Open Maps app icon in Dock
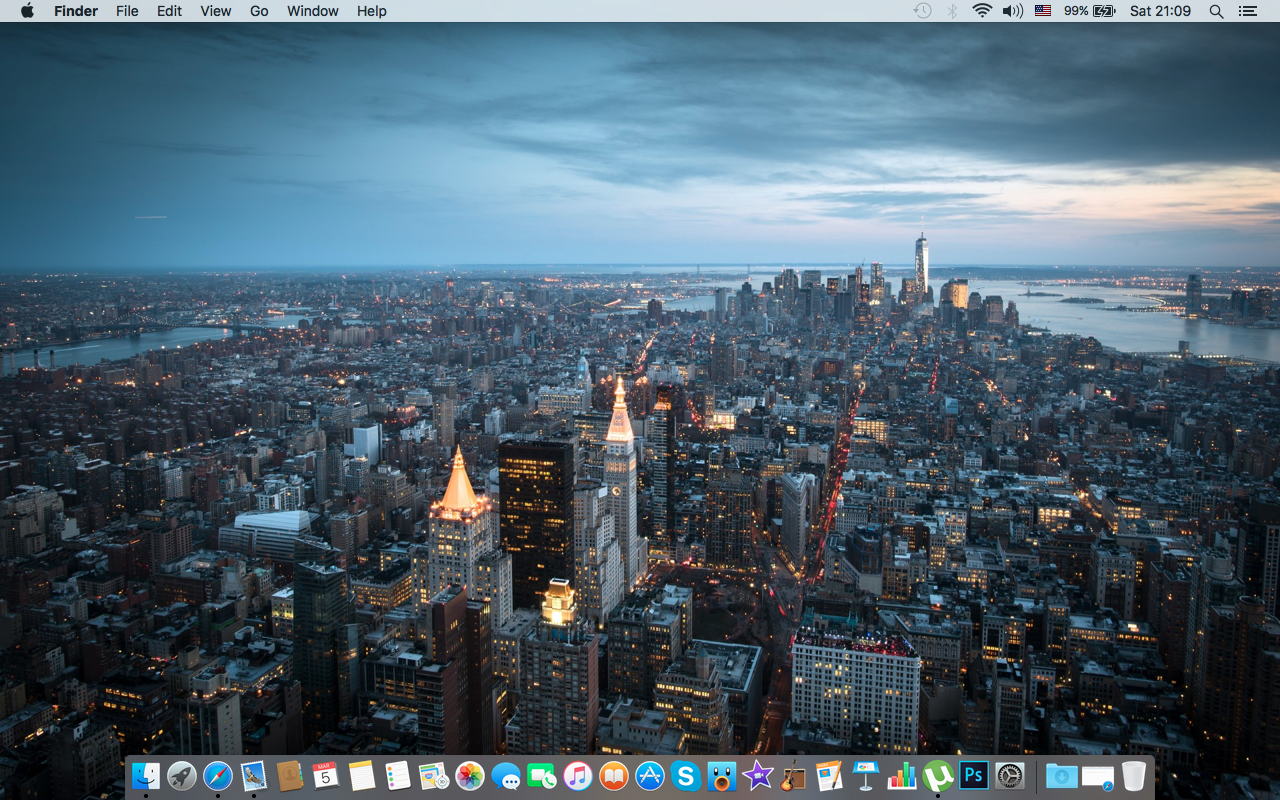This screenshot has width=1280, height=800. [x=434, y=775]
